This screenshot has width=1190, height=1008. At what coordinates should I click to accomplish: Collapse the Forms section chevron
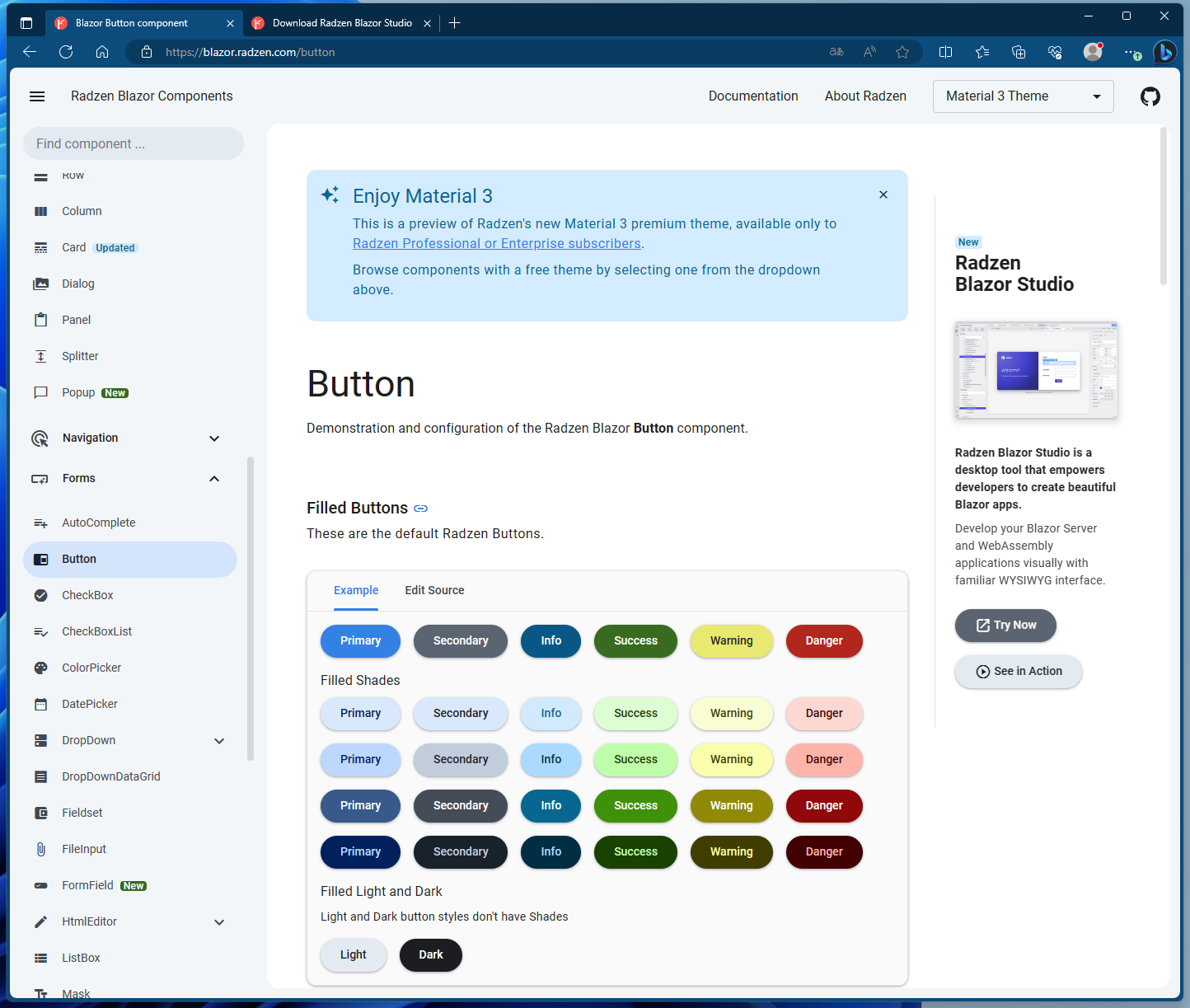(x=213, y=478)
